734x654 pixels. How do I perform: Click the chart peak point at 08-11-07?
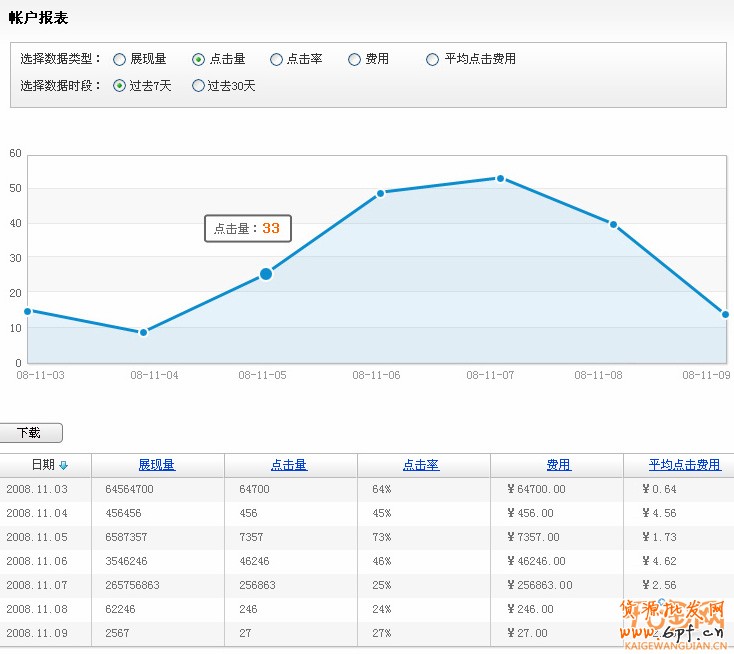[500, 178]
